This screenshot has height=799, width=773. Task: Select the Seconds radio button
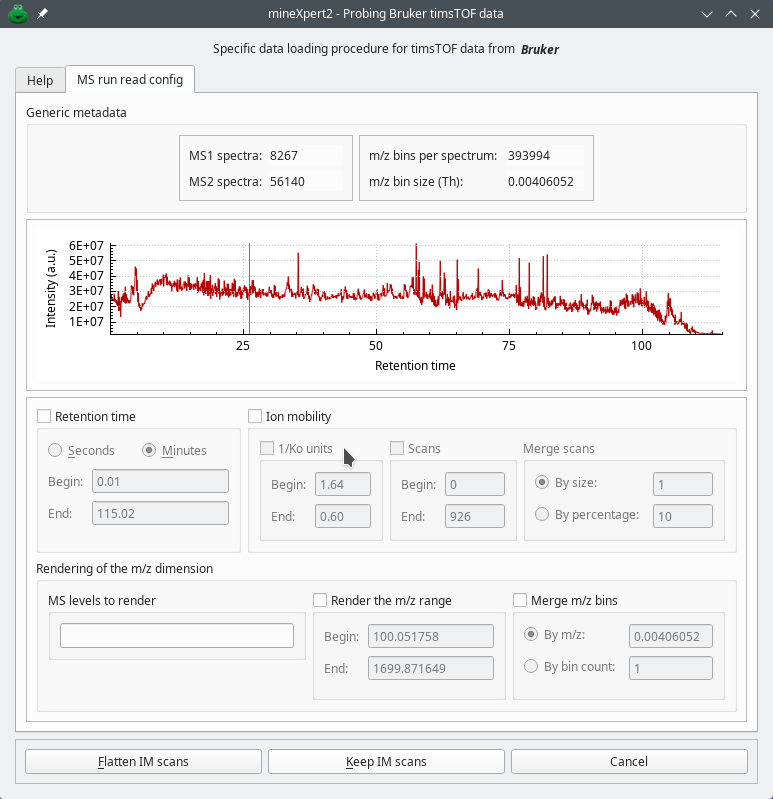click(x=56, y=450)
